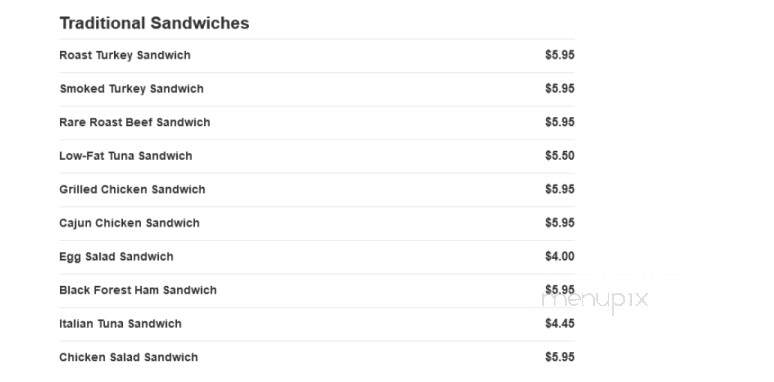Select Smoked Turkey Sandwich item
Viewport: 774px width, 382px height.
(x=131, y=89)
